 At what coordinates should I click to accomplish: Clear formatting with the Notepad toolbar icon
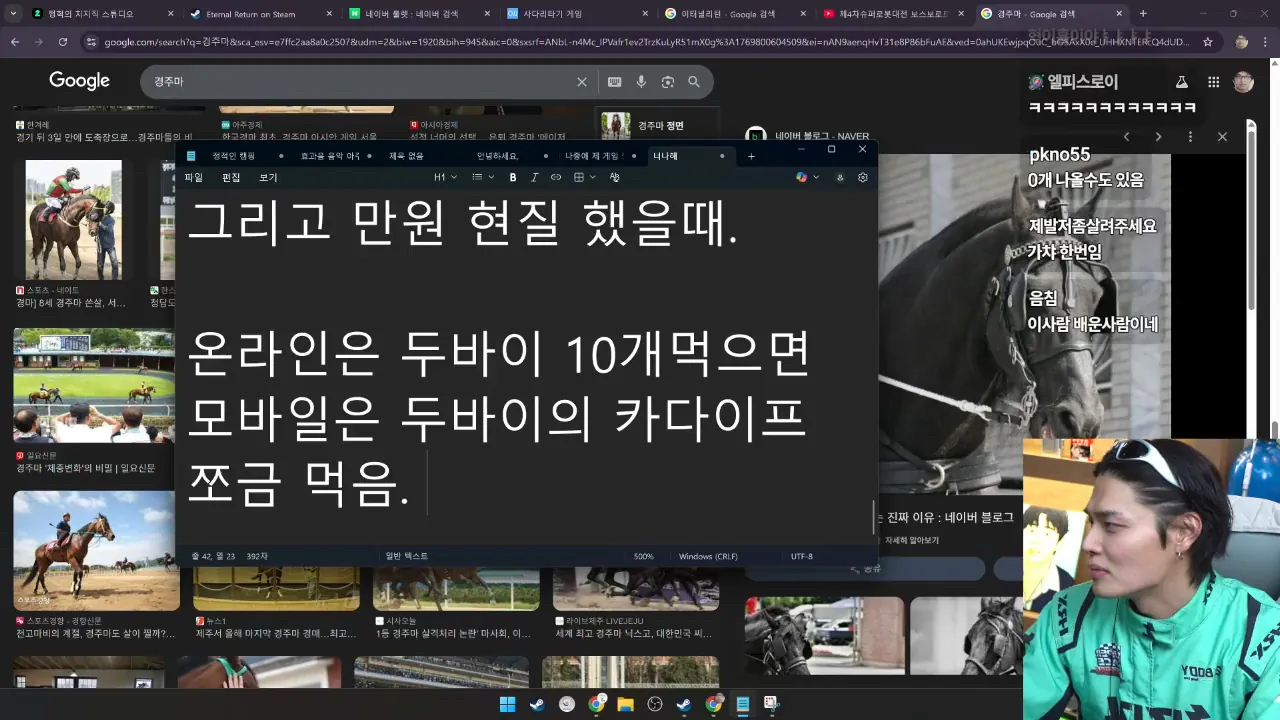coord(614,177)
